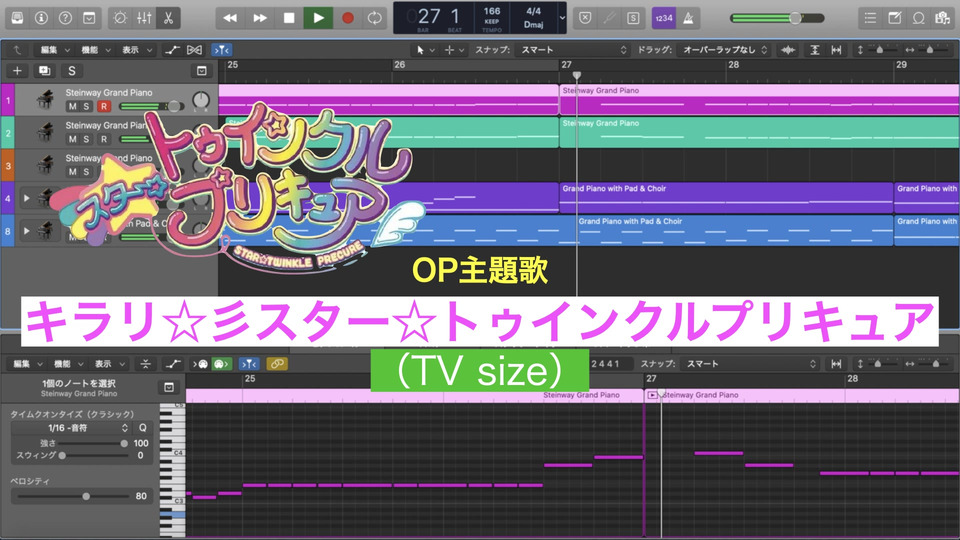The height and width of the screenshot is (540, 960).
Task: Open the Mixer faders icon
Action: pos(144,18)
